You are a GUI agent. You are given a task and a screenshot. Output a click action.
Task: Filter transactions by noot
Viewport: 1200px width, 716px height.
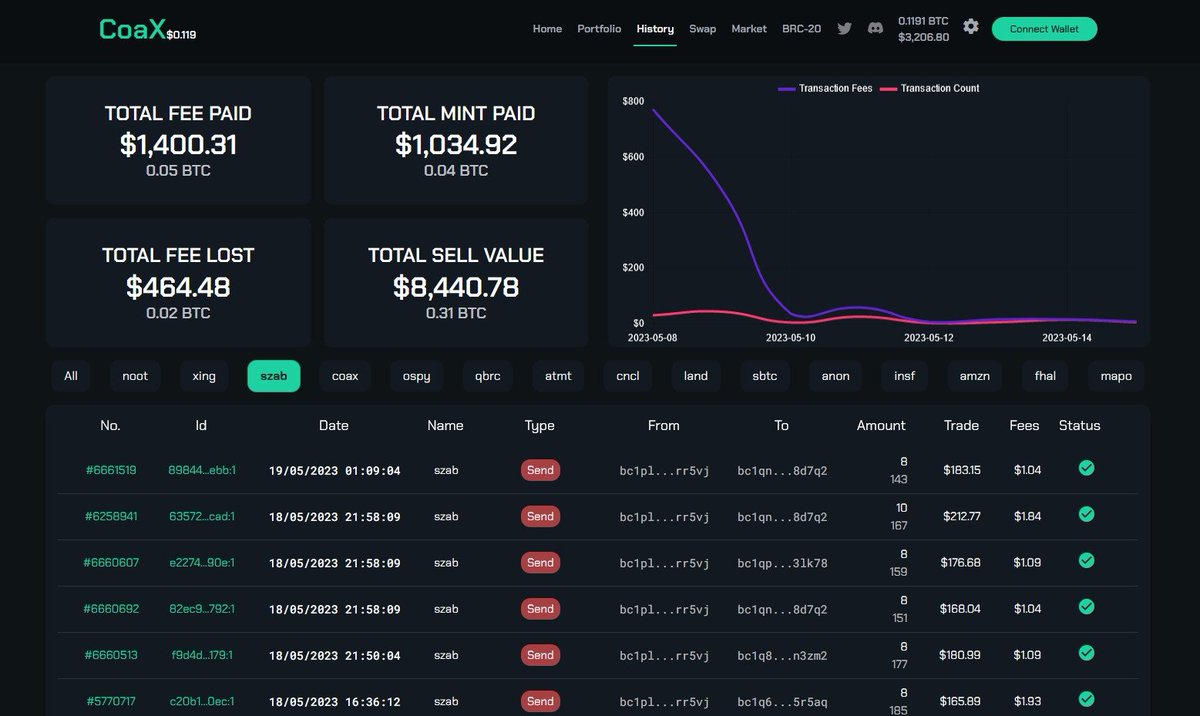(135, 376)
